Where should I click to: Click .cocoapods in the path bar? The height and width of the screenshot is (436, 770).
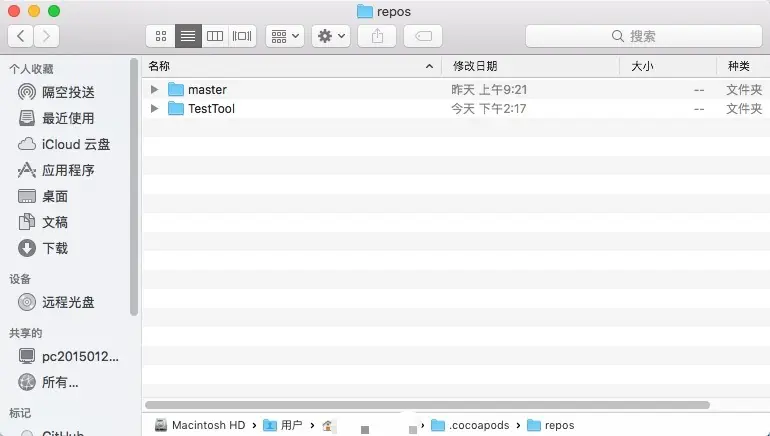click(x=470, y=425)
